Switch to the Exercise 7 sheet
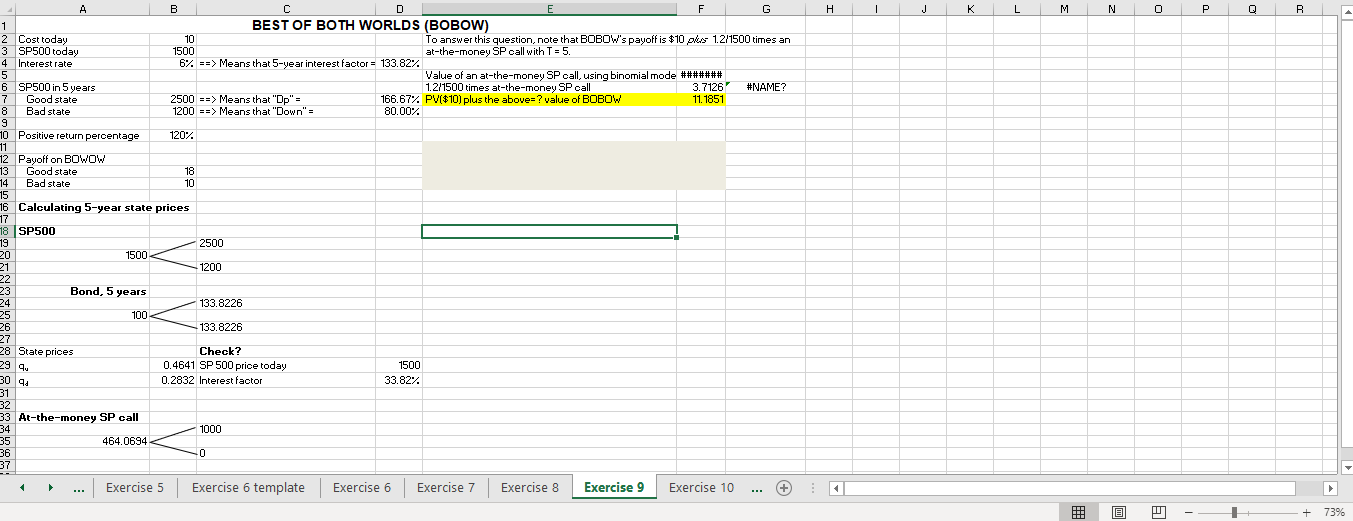The width and height of the screenshot is (1353, 521). pyautogui.click(x=446, y=488)
